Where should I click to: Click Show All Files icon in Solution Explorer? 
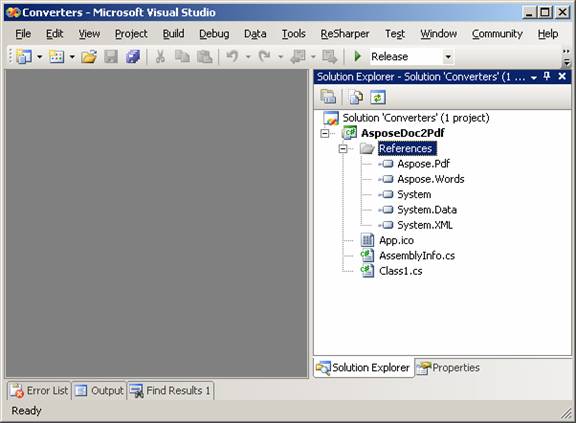(356, 97)
